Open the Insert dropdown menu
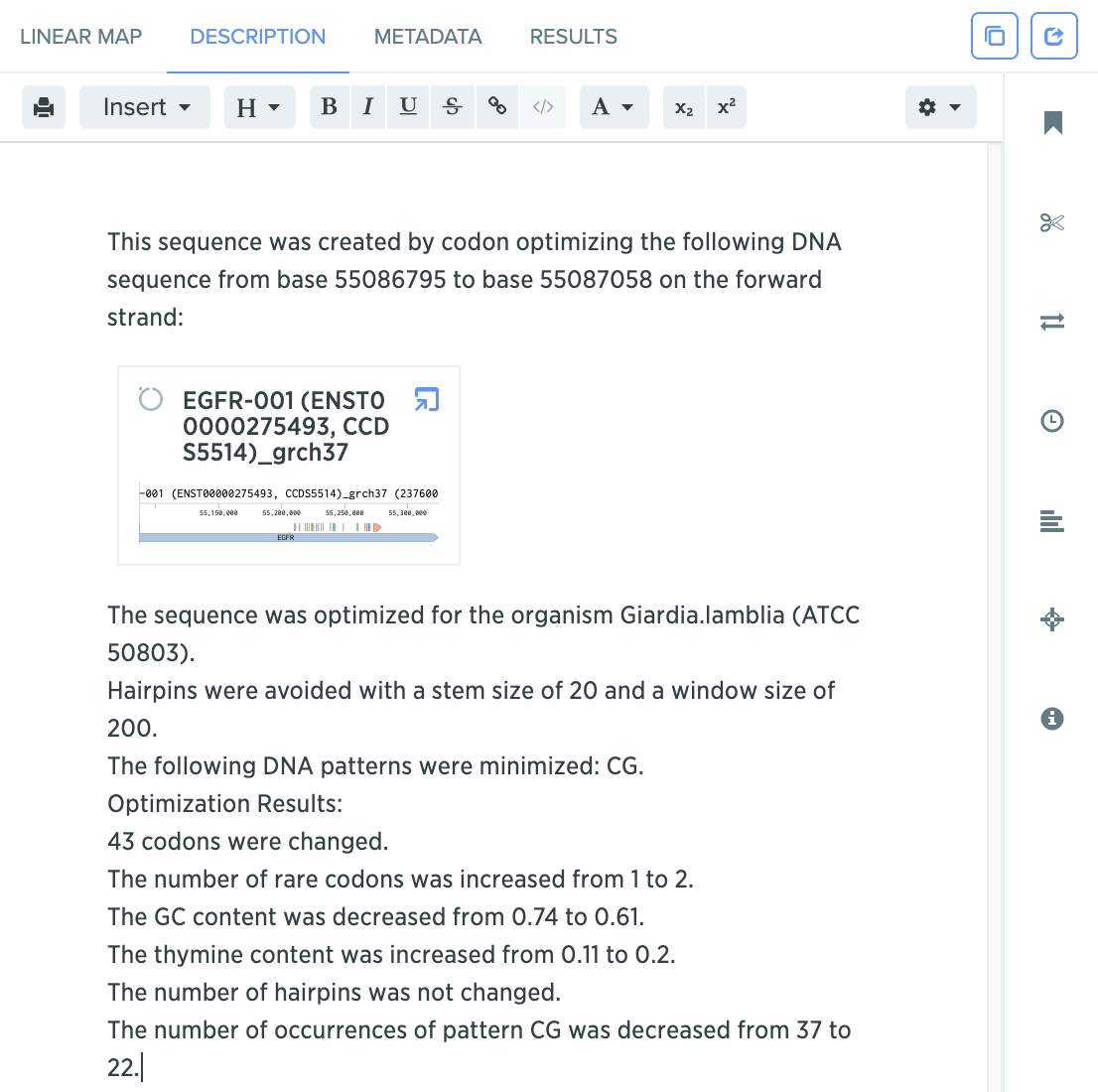1098x1092 pixels. pyautogui.click(x=145, y=107)
